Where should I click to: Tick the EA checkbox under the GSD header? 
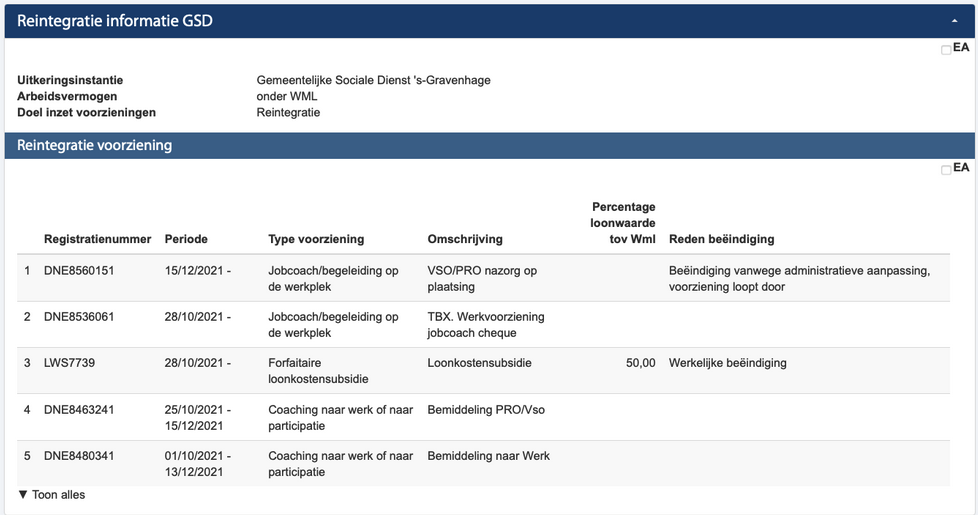pos(946,50)
